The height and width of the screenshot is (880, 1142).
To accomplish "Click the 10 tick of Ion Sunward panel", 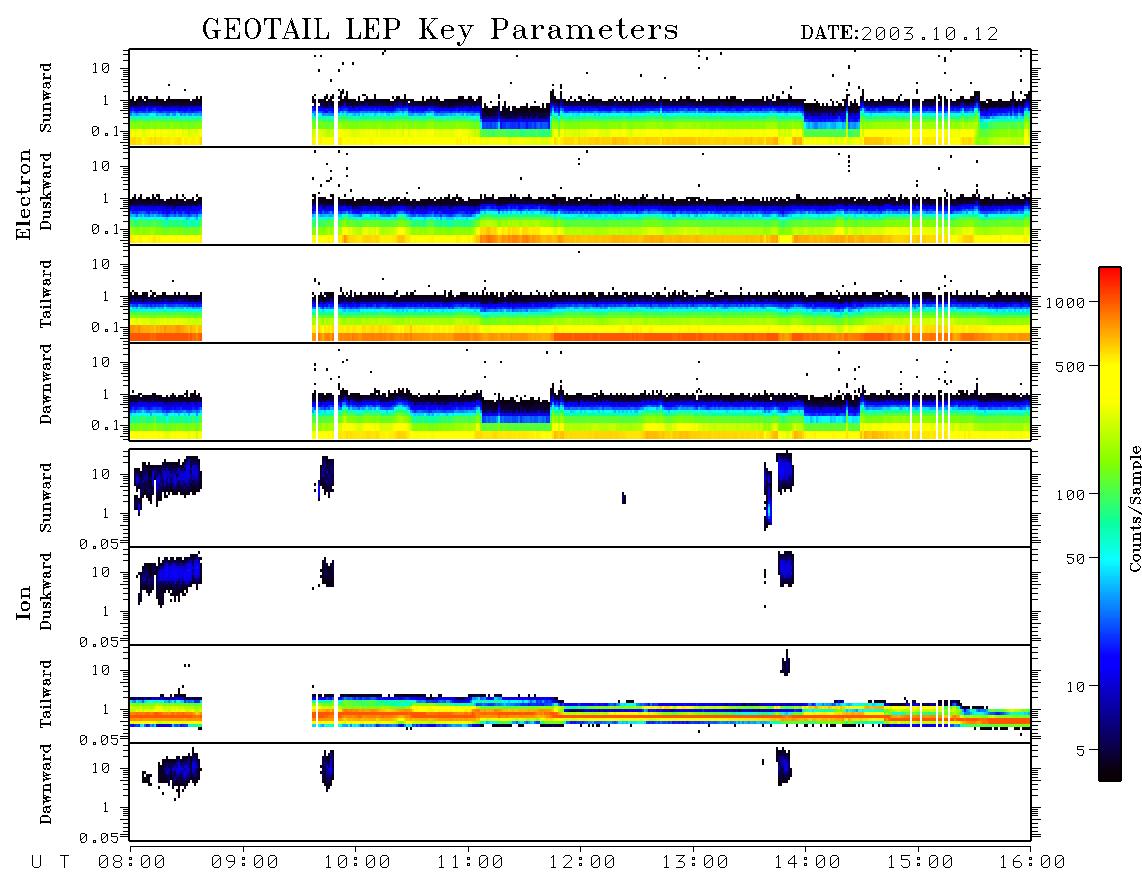I will pos(100,474).
